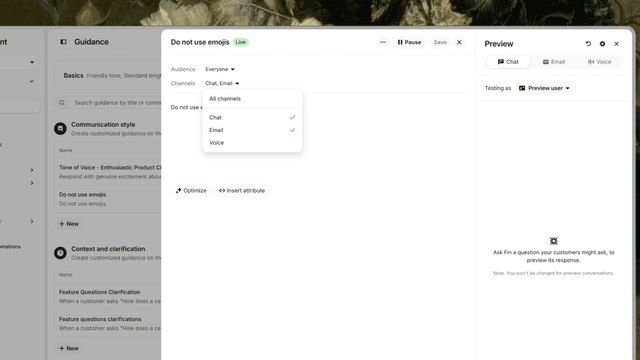Click the Email tab envelope icon
This screenshot has width=640, height=360.
[545, 62]
